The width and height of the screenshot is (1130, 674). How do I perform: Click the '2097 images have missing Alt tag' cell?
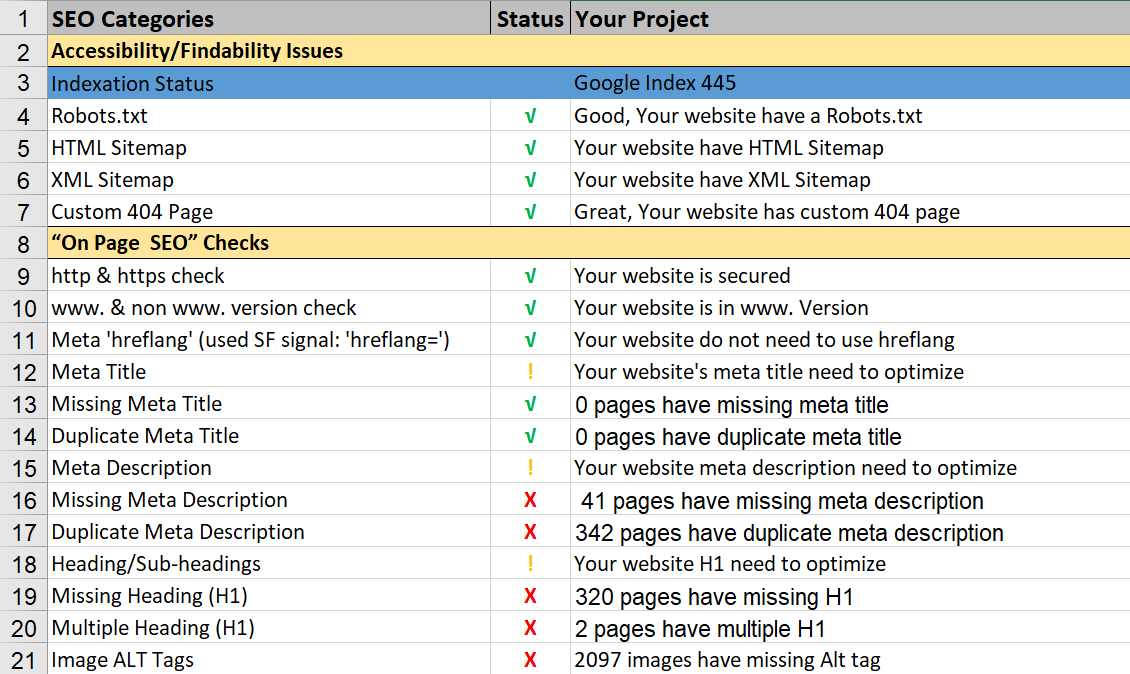tap(727, 660)
